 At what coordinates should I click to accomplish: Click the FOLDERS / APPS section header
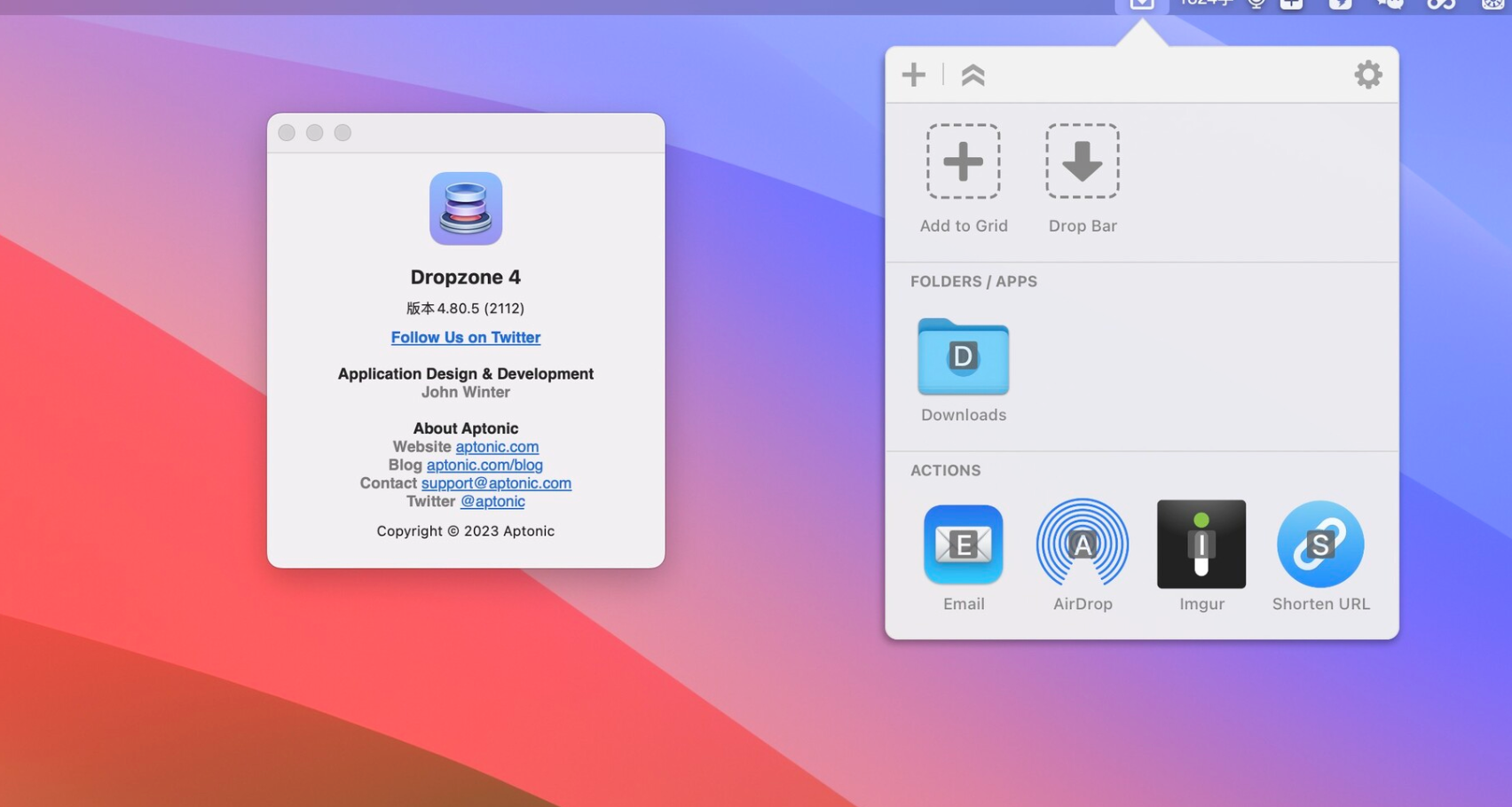tap(973, 281)
